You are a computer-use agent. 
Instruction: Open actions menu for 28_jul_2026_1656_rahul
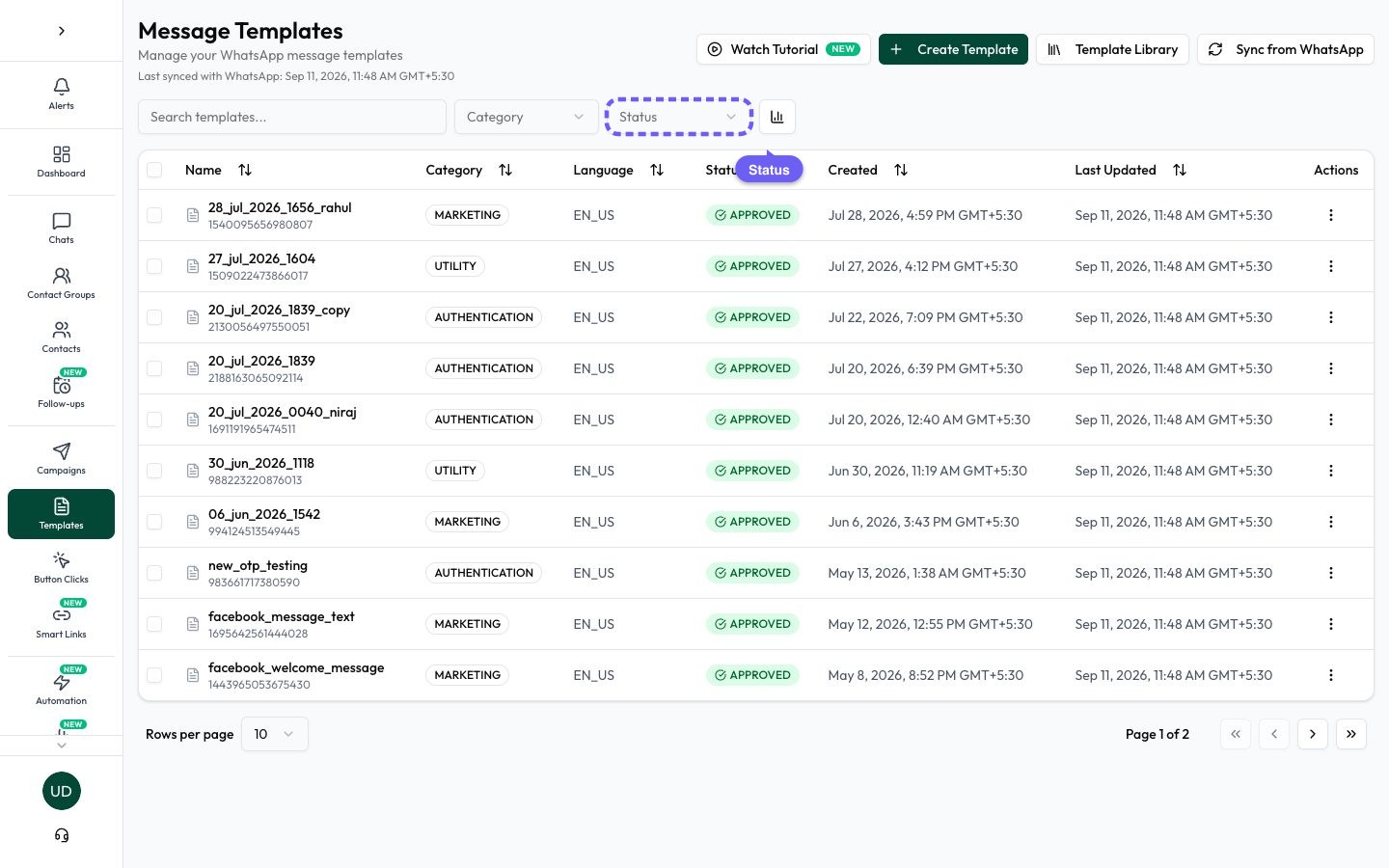1331,215
